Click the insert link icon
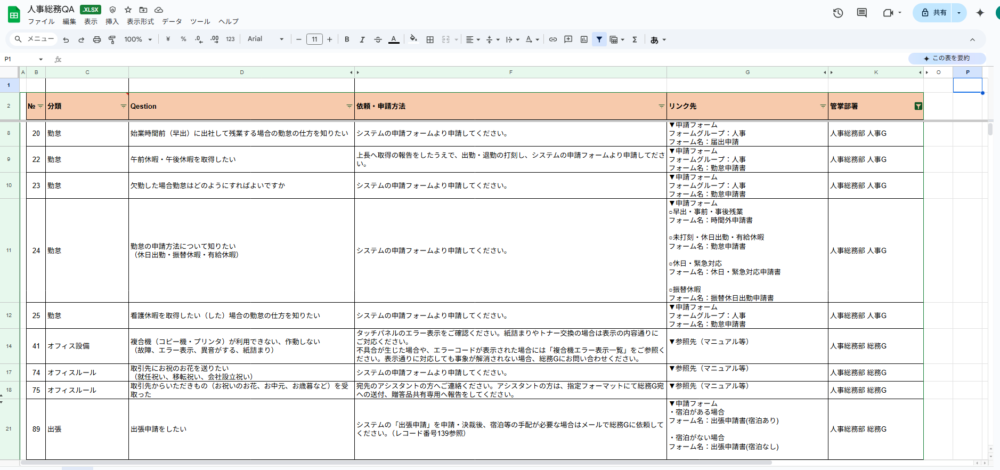This screenshot has height=470, width=1000. [551, 39]
